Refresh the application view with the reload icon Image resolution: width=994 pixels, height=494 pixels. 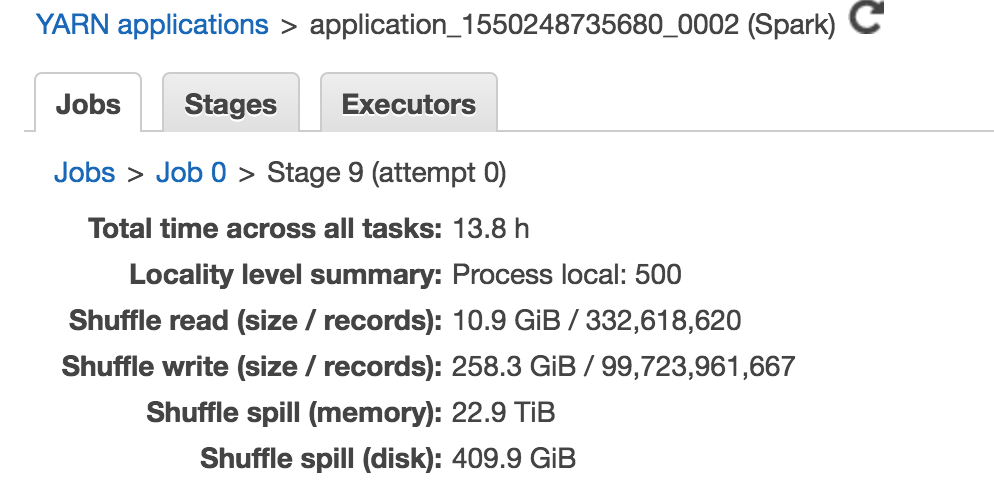click(866, 17)
